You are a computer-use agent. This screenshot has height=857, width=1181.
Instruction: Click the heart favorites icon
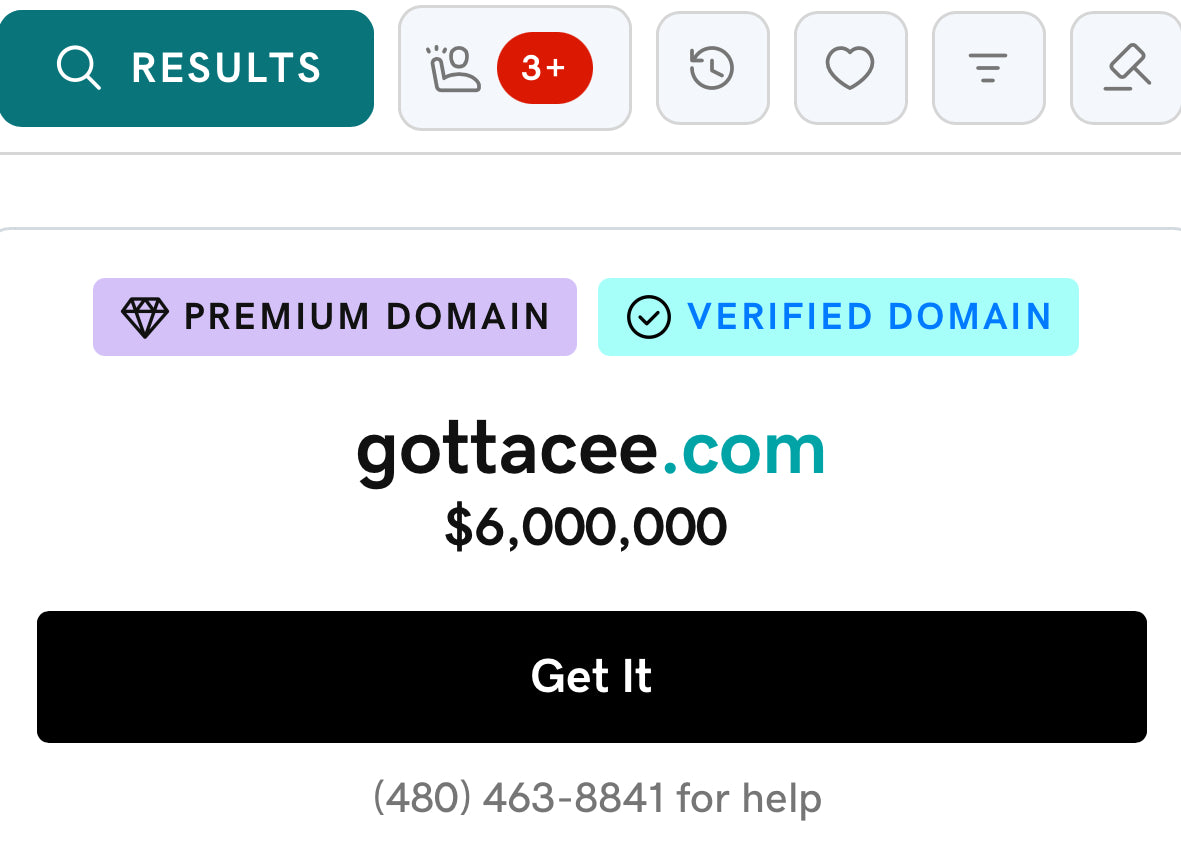850,68
